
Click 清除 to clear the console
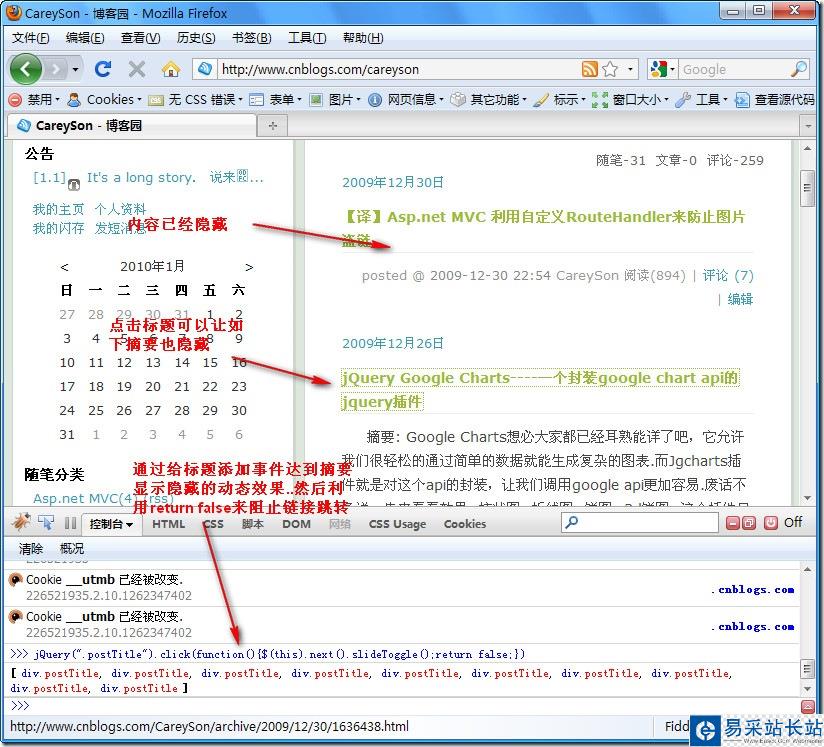[30, 548]
